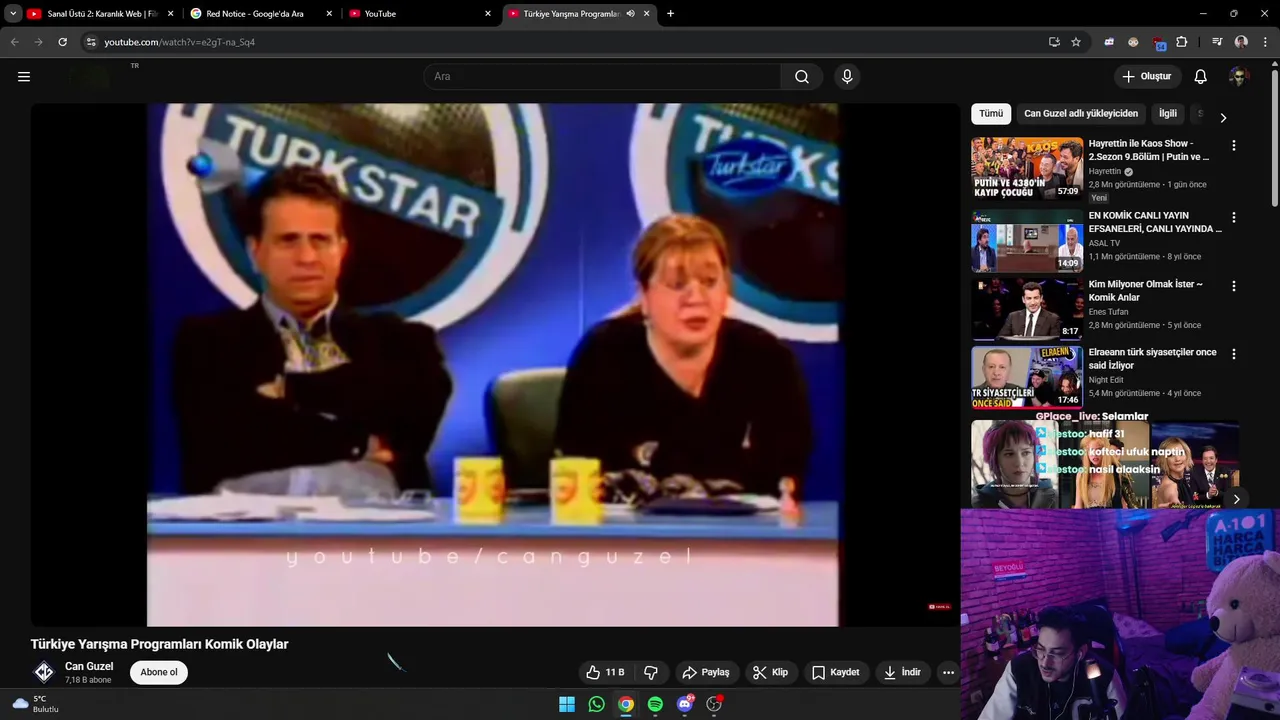The height and width of the screenshot is (720, 1280).
Task: Click the install app icon in address bar
Action: coord(1054,42)
